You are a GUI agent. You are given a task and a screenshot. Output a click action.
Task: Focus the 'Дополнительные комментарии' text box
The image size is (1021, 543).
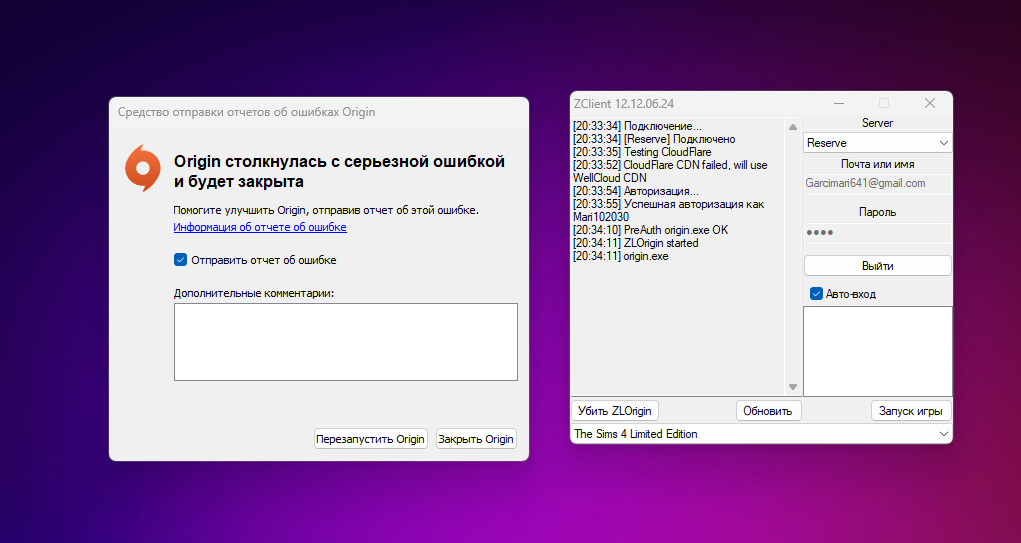point(345,341)
